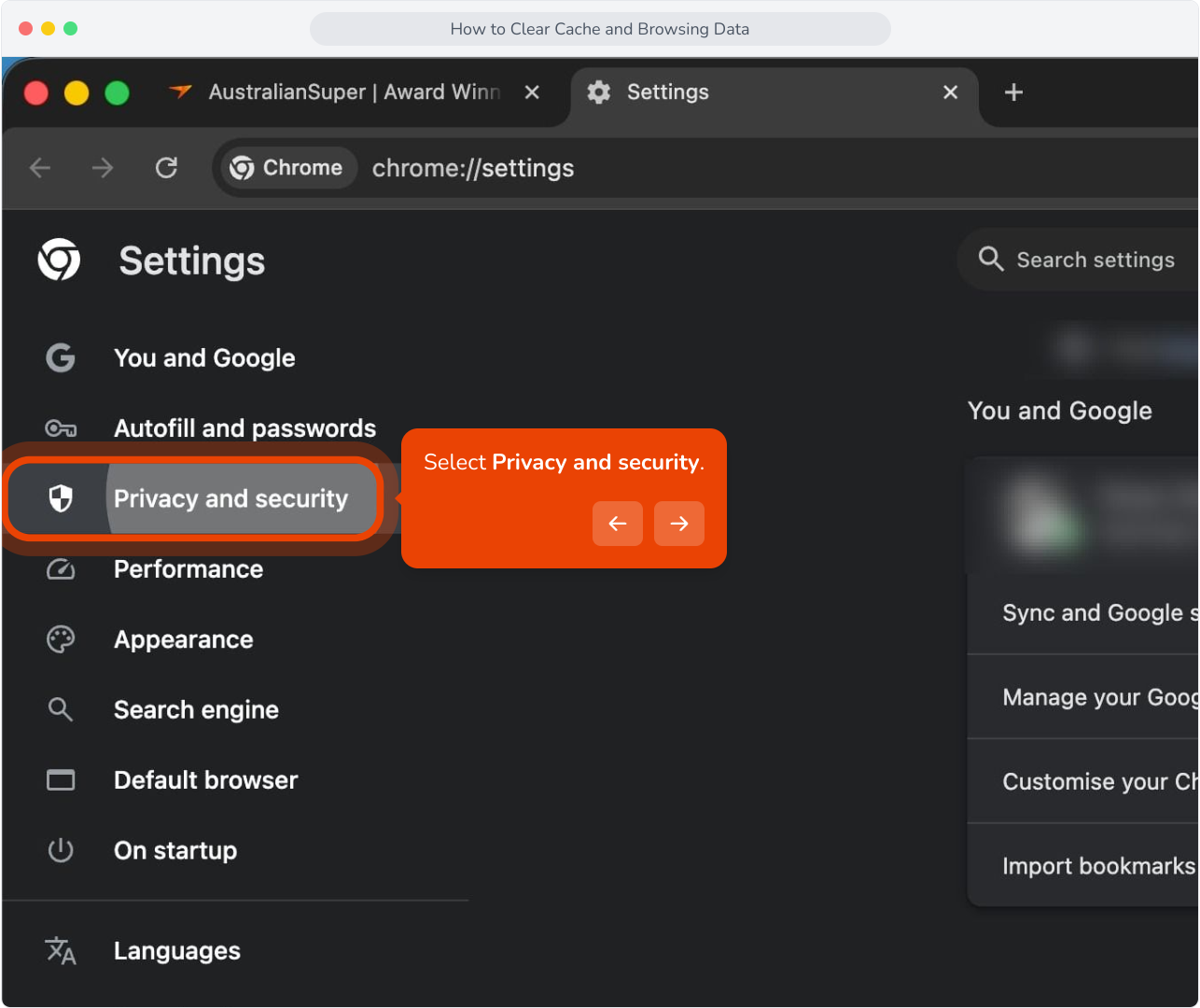Go to next tutorial step arrow
The height and width of the screenshot is (1008, 1200).
tap(679, 524)
